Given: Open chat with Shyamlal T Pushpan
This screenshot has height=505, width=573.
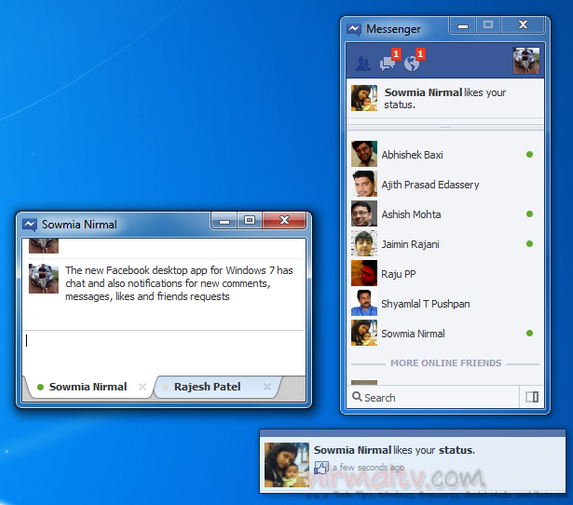Looking at the screenshot, I should [445, 303].
